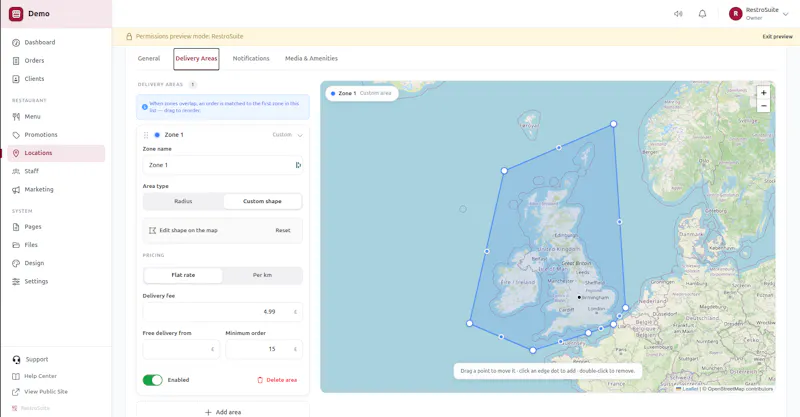
Task: Click the Marketing megaphone icon
Action: (x=16, y=189)
